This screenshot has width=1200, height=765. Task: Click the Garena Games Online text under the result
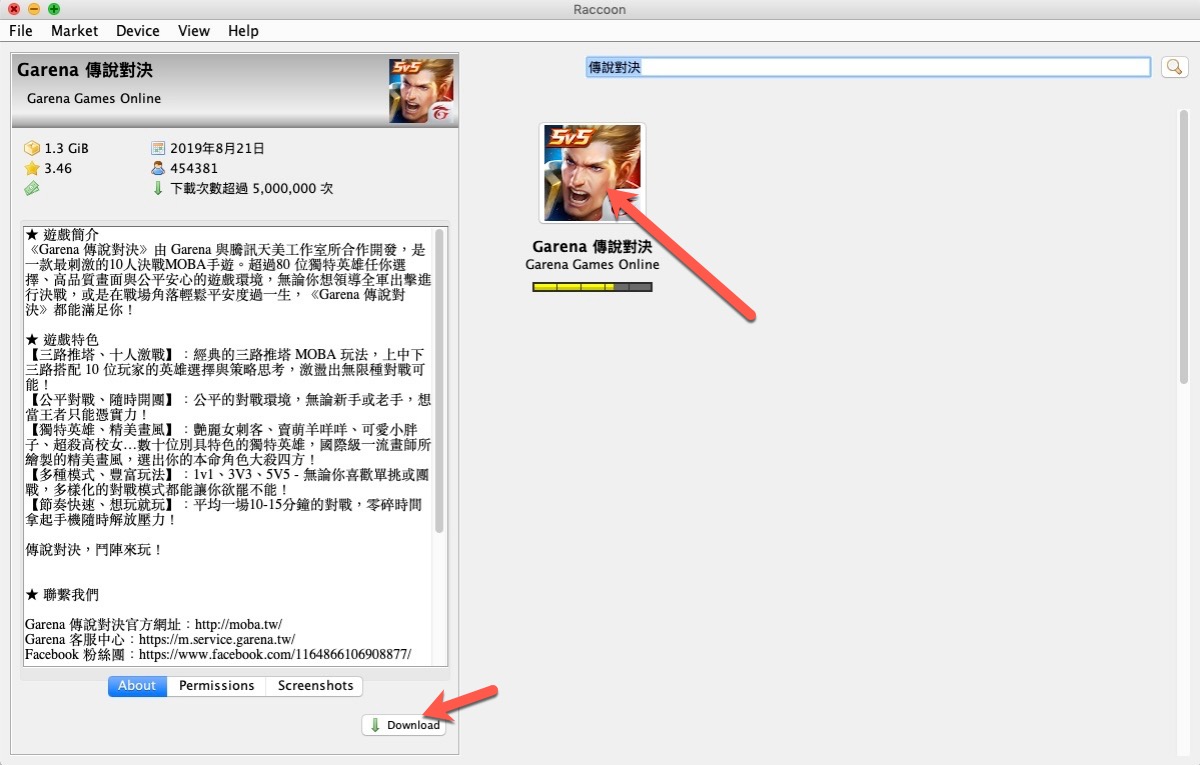pos(592,264)
